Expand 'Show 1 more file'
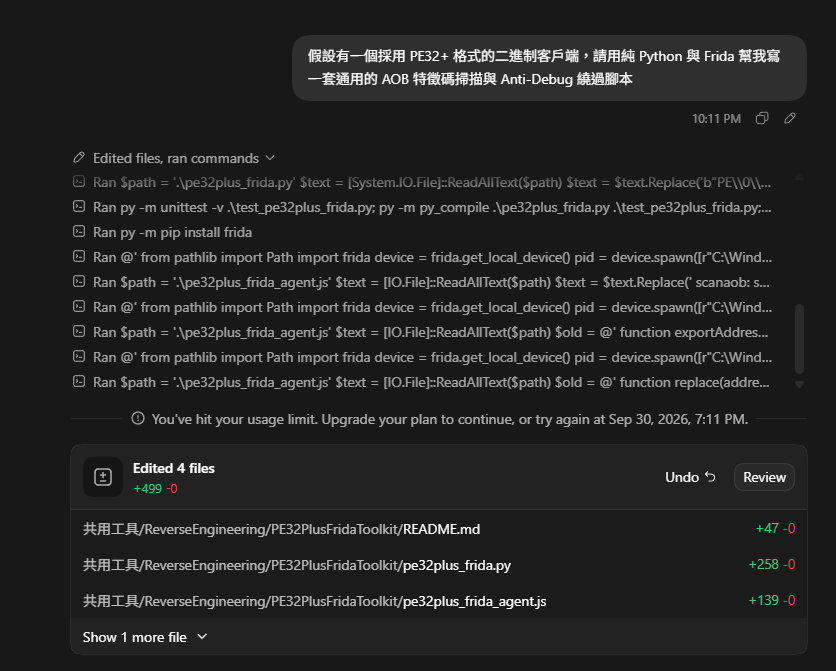The height and width of the screenshot is (671, 836). 145,637
